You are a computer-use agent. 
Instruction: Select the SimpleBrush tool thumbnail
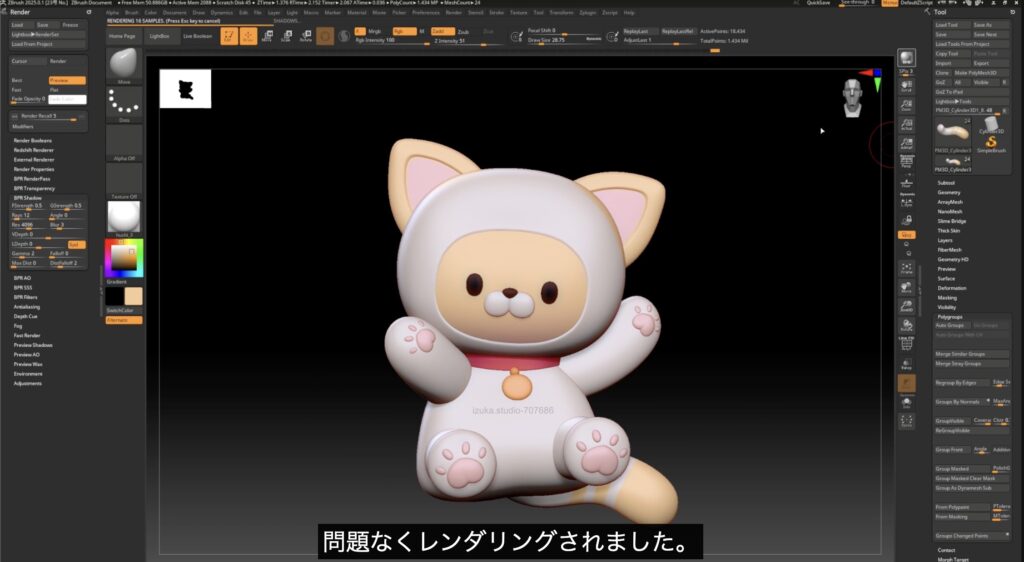tap(991, 144)
